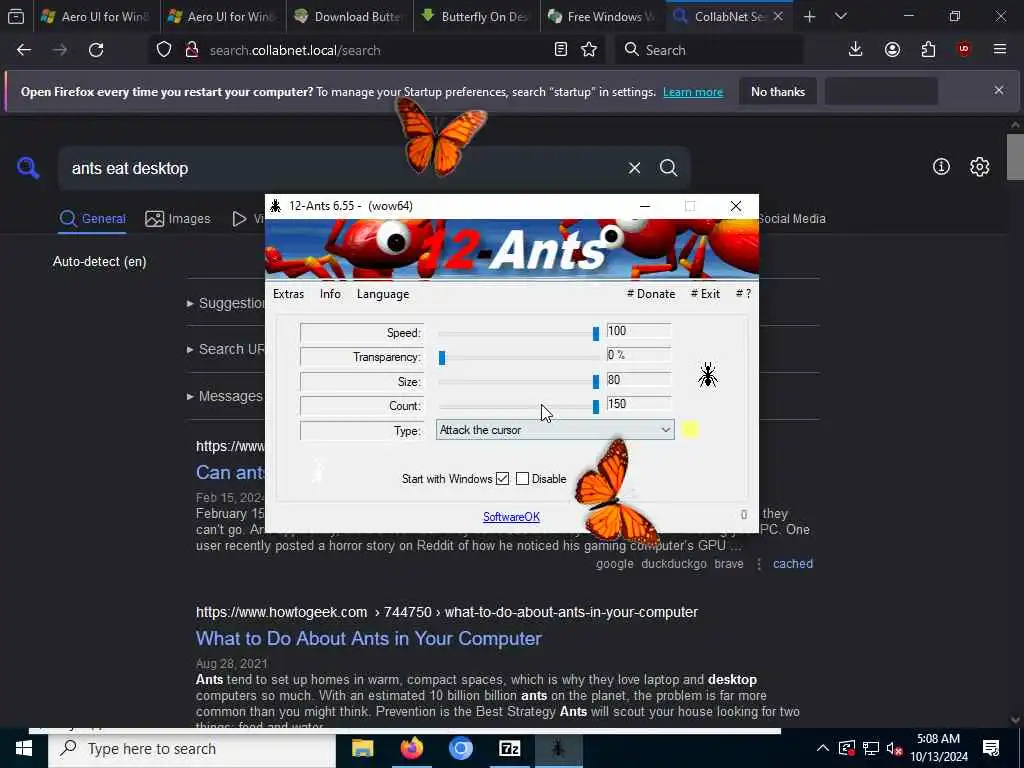1024x768 pixels.
Task: Toggle Start with Windows checkbox
Action: coord(502,479)
